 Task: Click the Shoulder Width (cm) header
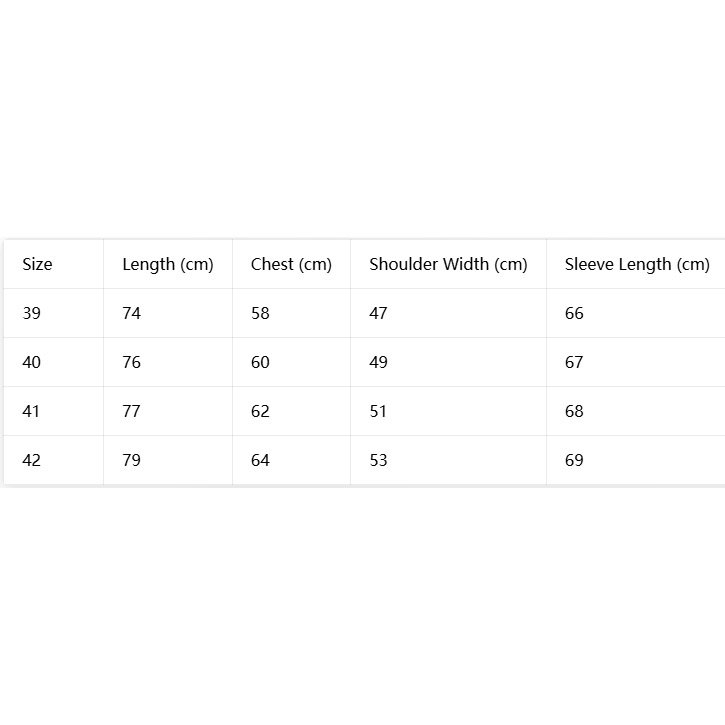point(449,264)
